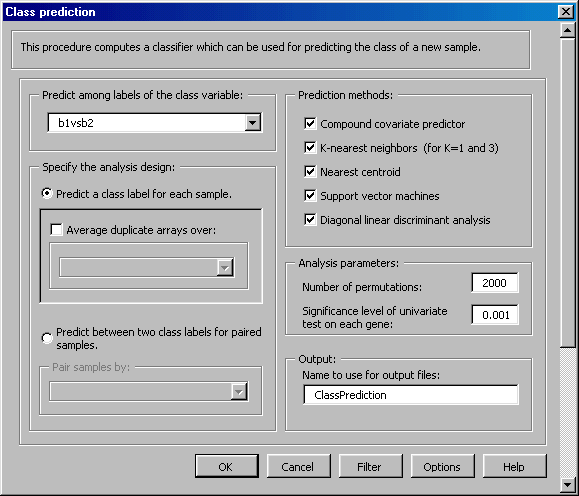This screenshot has width=579, height=496.
Task: Click the scrollbar up arrow
Action: 568,30
